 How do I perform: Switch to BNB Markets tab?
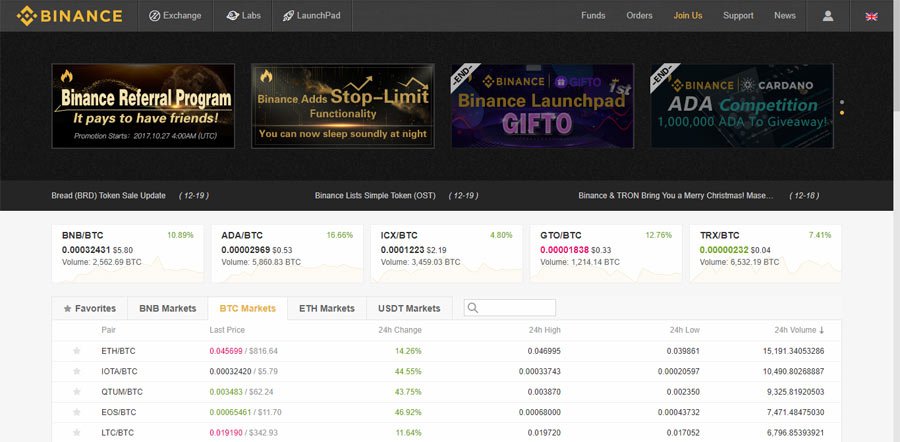tap(168, 308)
